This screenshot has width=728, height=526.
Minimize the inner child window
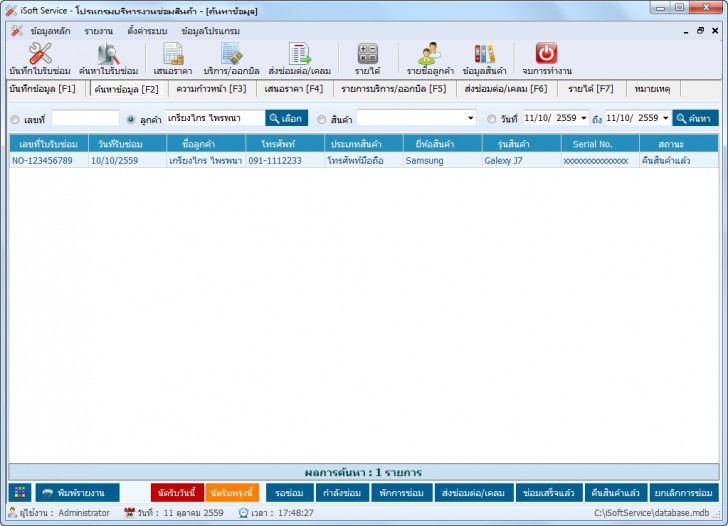pyautogui.click(x=686, y=32)
